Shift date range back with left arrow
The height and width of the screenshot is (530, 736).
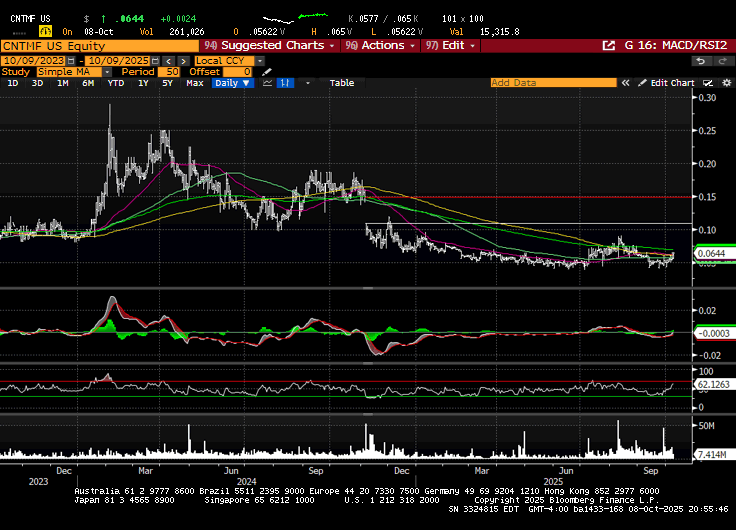[169, 61]
